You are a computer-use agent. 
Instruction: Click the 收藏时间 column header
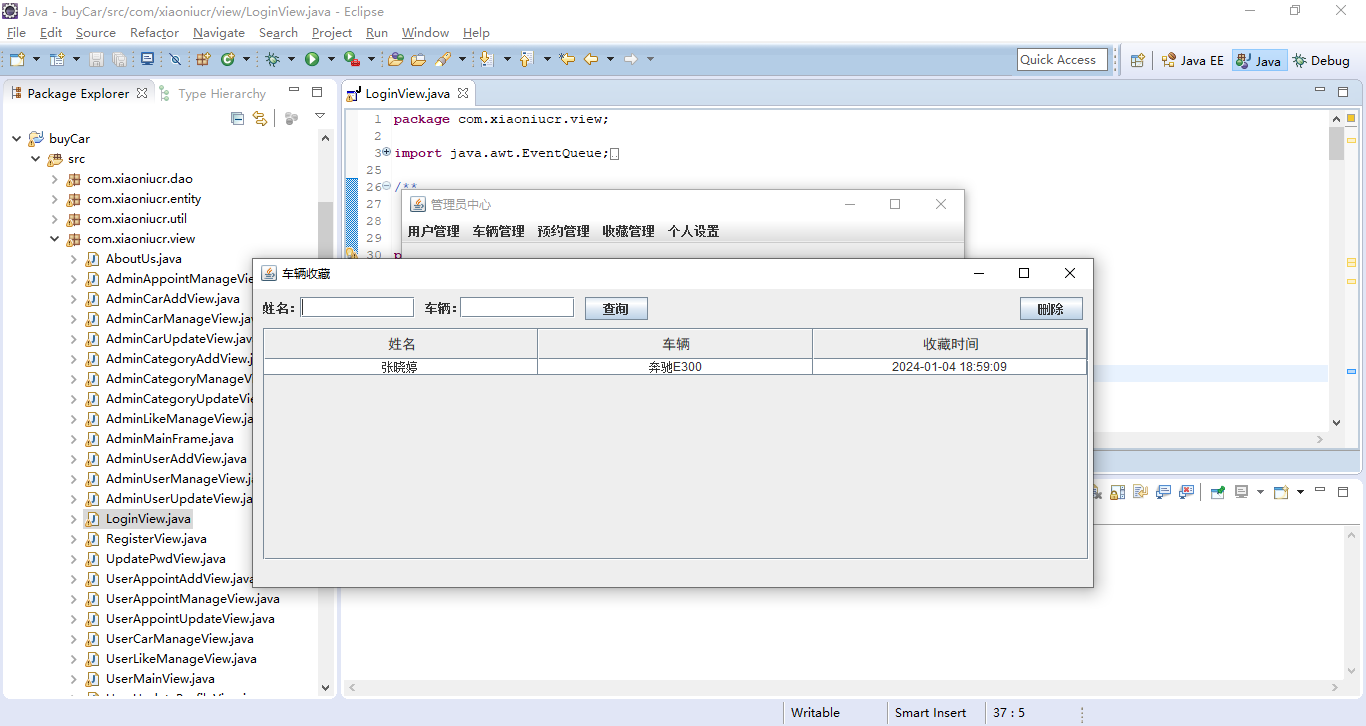pos(950,344)
